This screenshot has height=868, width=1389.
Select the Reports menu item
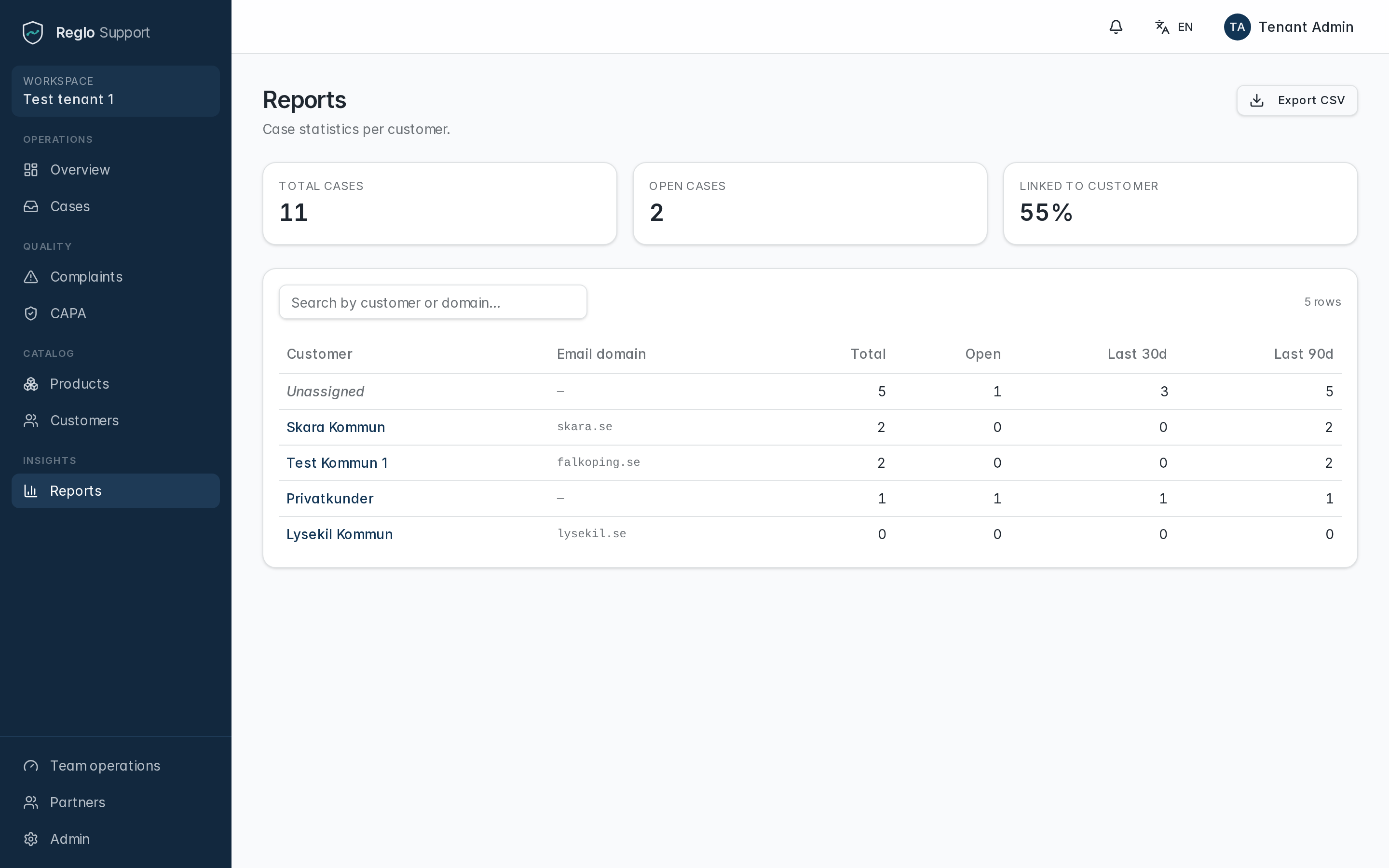coord(115,491)
